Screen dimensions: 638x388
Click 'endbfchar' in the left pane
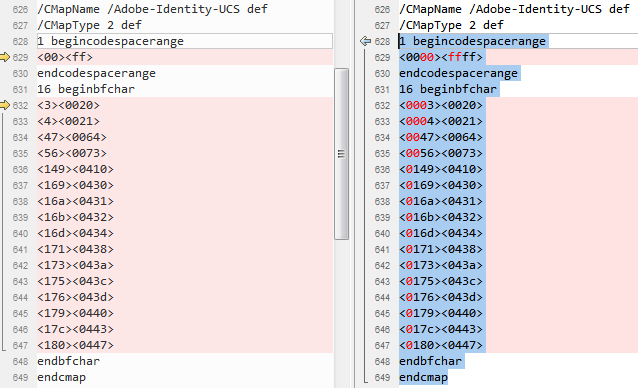[x=68, y=361]
